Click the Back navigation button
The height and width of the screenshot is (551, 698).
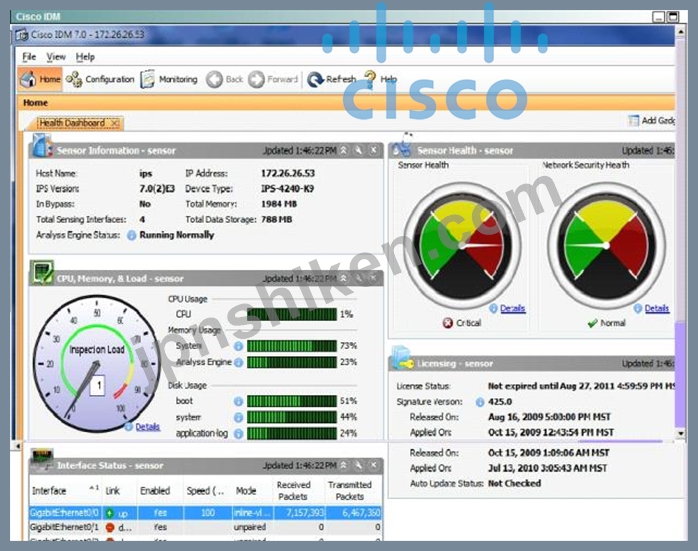click(x=224, y=79)
